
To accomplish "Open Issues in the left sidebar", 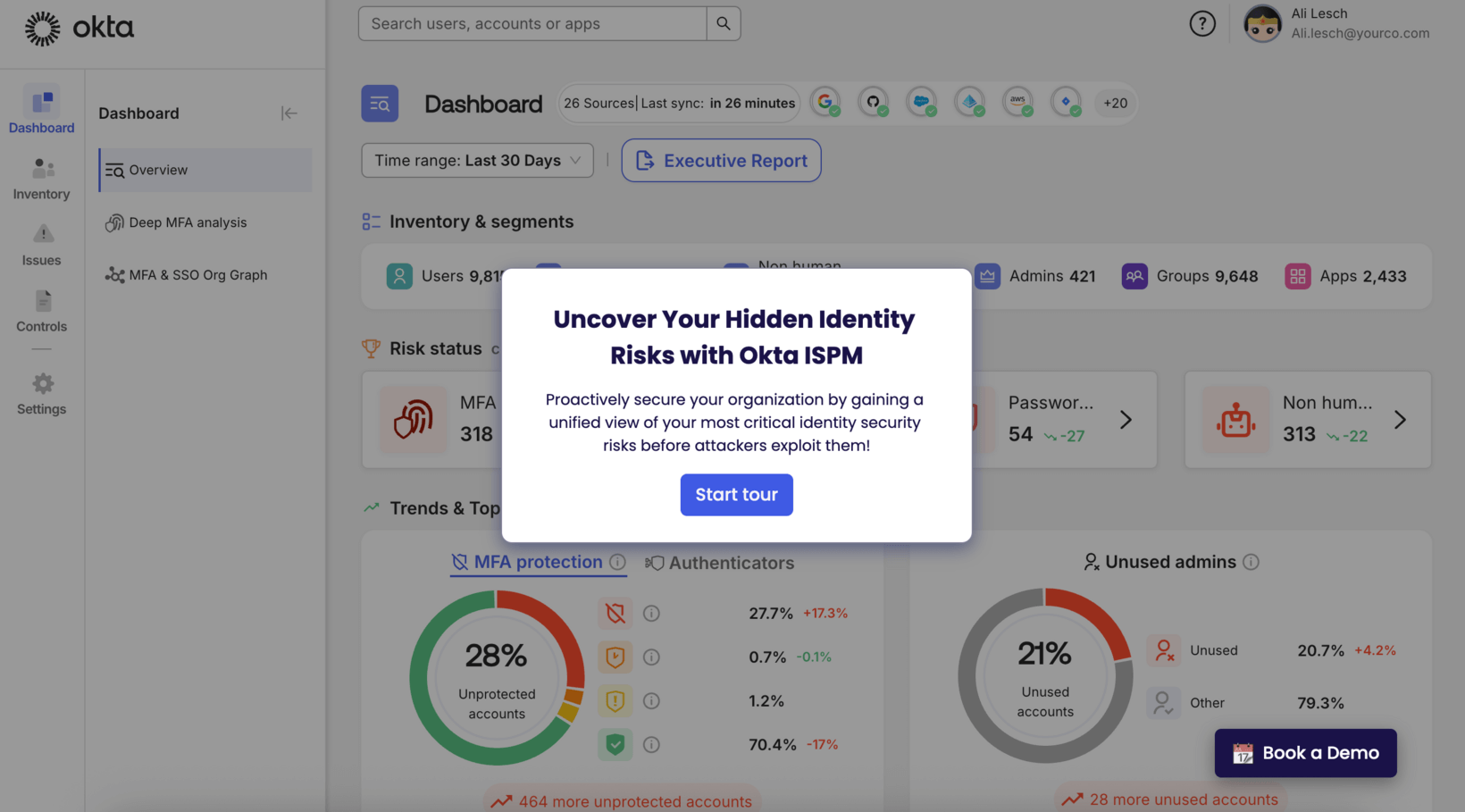I will click(41, 245).
